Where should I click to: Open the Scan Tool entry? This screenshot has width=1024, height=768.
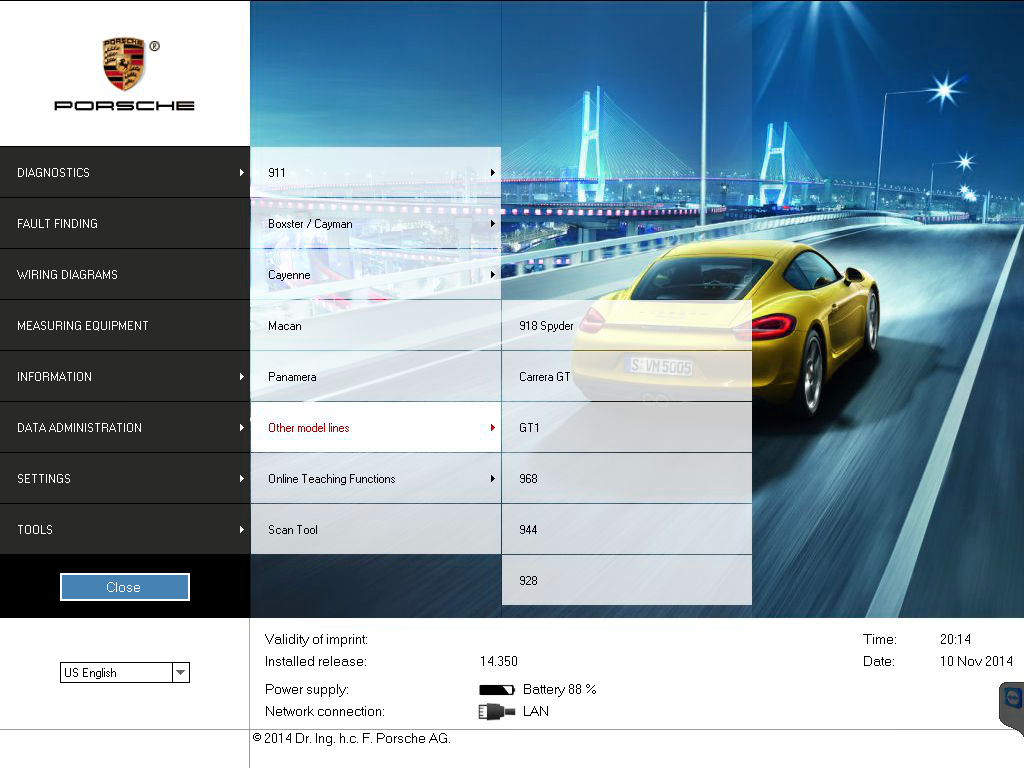tap(375, 530)
